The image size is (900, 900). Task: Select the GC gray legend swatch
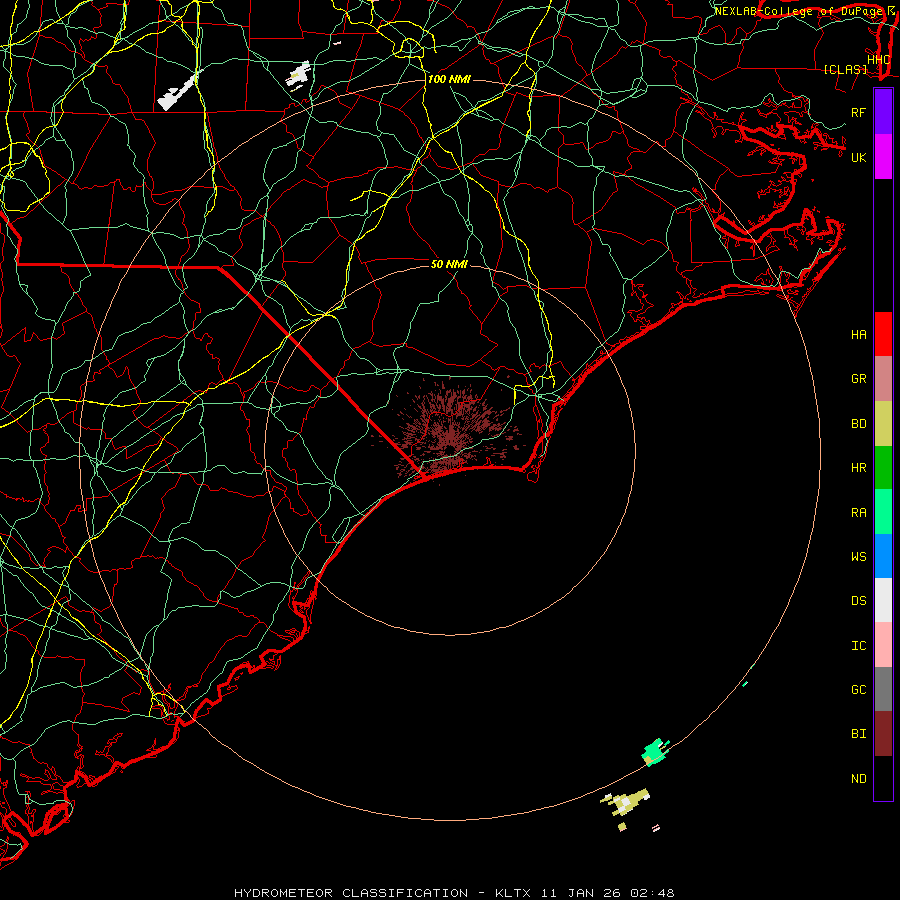coord(883,689)
